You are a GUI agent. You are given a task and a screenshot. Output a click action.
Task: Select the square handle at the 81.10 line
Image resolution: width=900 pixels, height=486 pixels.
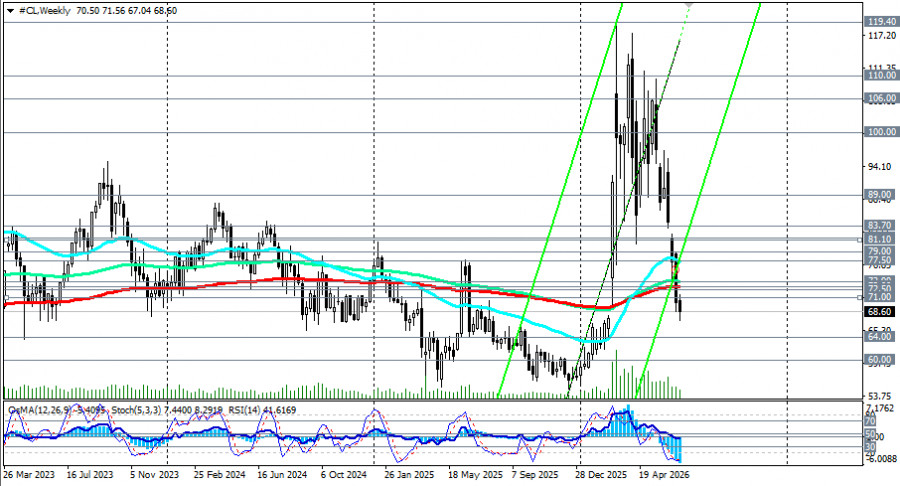[x=860, y=240]
